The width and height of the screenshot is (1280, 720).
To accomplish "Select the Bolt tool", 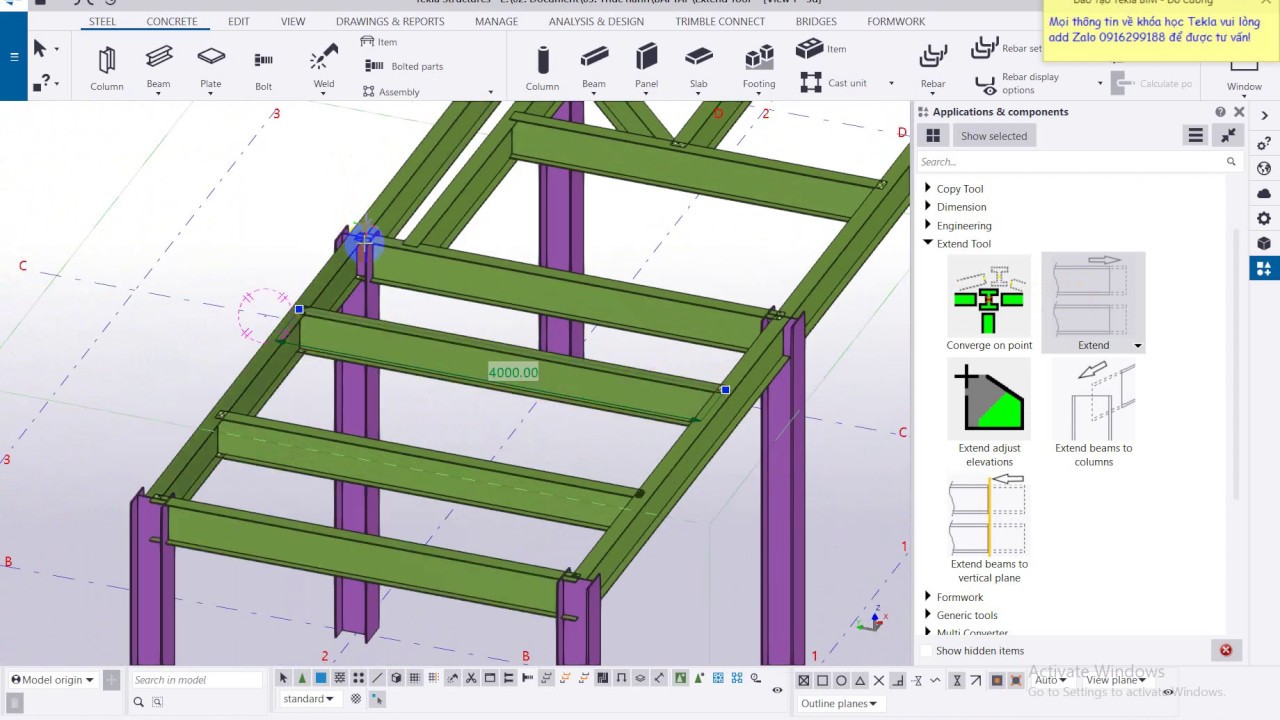I will (x=263, y=69).
